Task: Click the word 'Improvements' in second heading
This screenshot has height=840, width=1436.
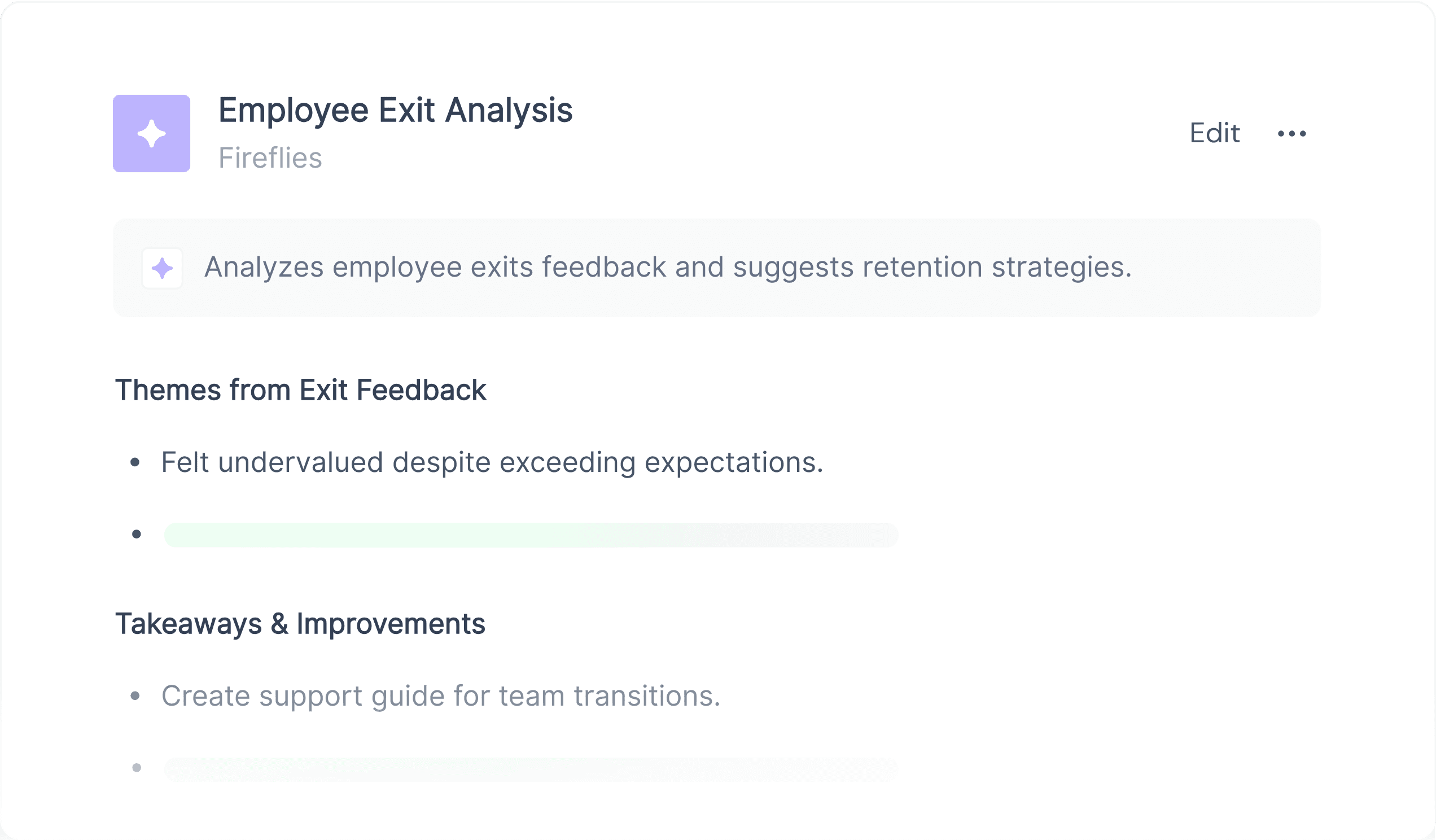Action: coord(391,624)
